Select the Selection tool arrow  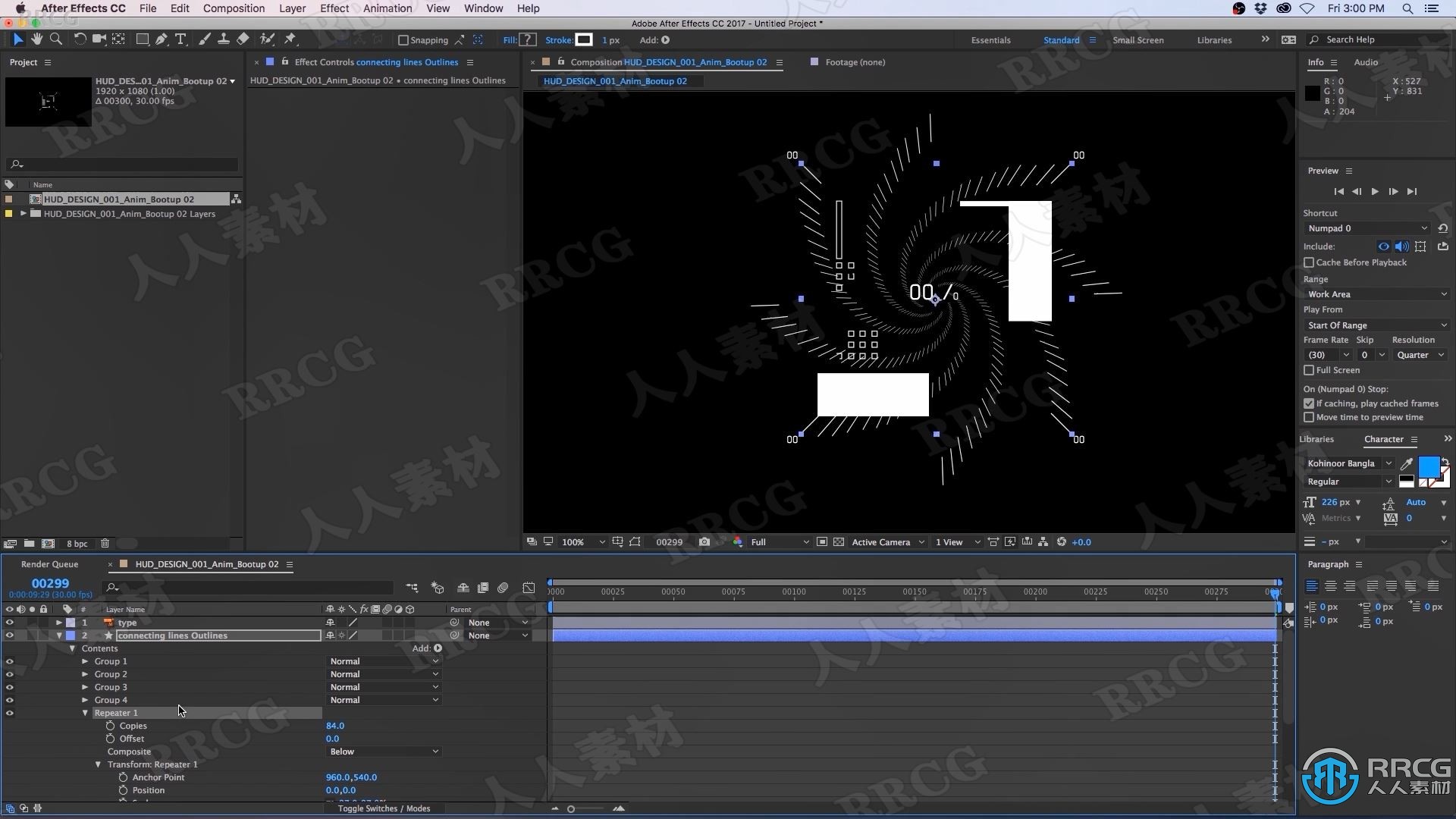(x=16, y=40)
